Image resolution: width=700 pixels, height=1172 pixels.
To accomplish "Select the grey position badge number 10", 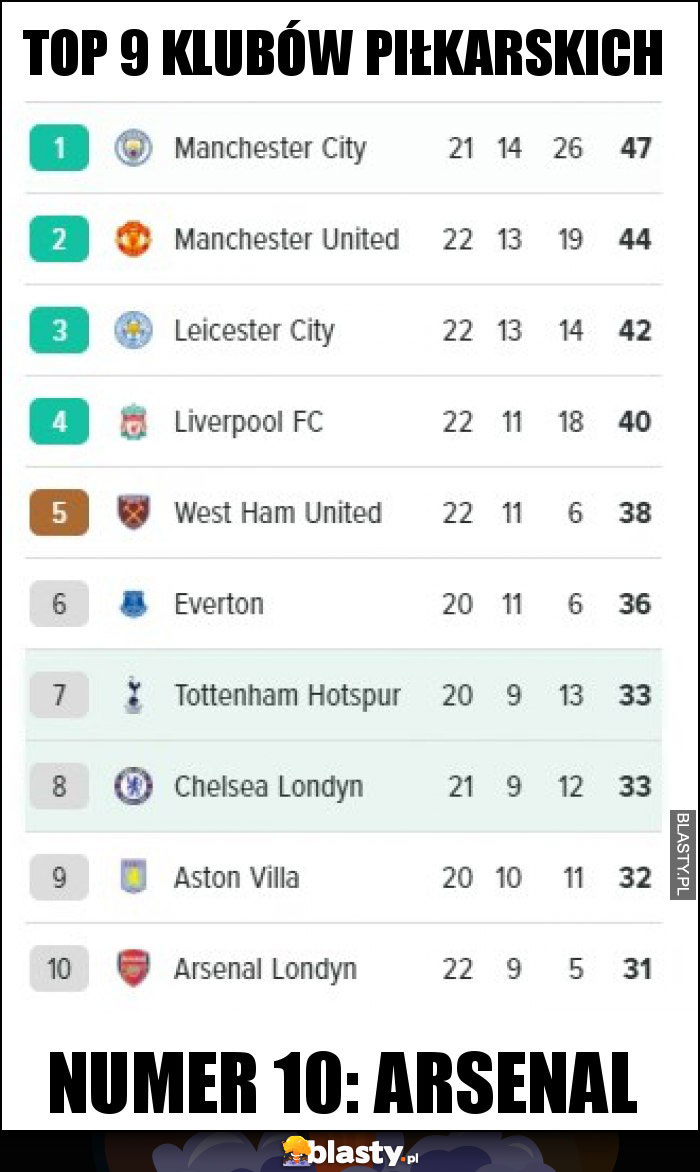I will tap(59, 969).
